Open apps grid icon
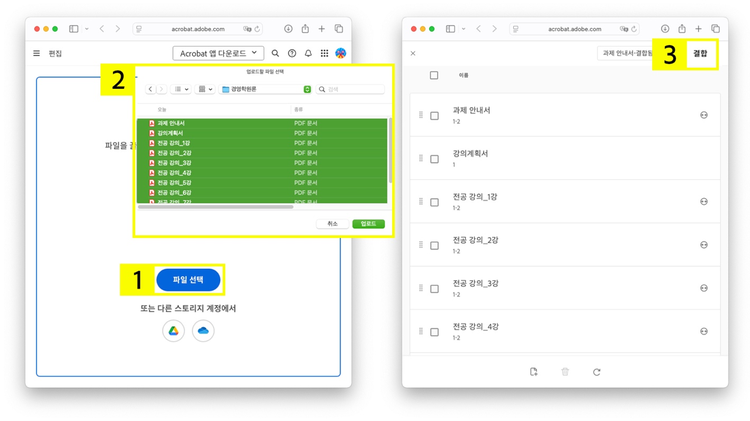 [x=324, y=53]
